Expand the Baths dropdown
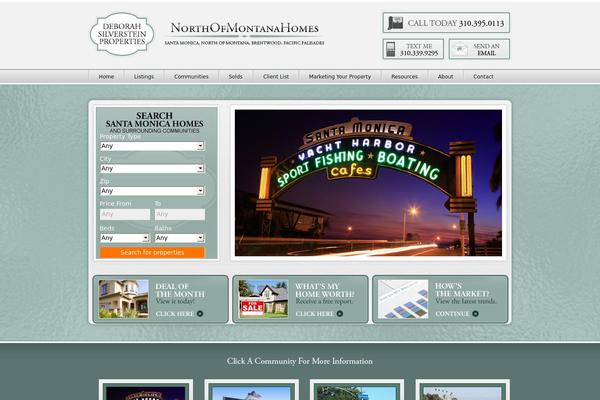The height and width of the screenshot is (400, 600). tap(179, 238)
